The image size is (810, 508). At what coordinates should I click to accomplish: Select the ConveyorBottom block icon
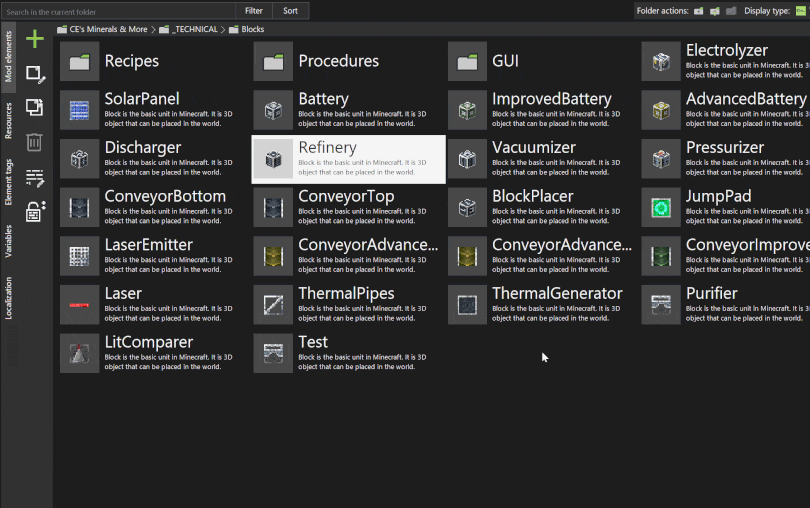(x=80, y=208)
